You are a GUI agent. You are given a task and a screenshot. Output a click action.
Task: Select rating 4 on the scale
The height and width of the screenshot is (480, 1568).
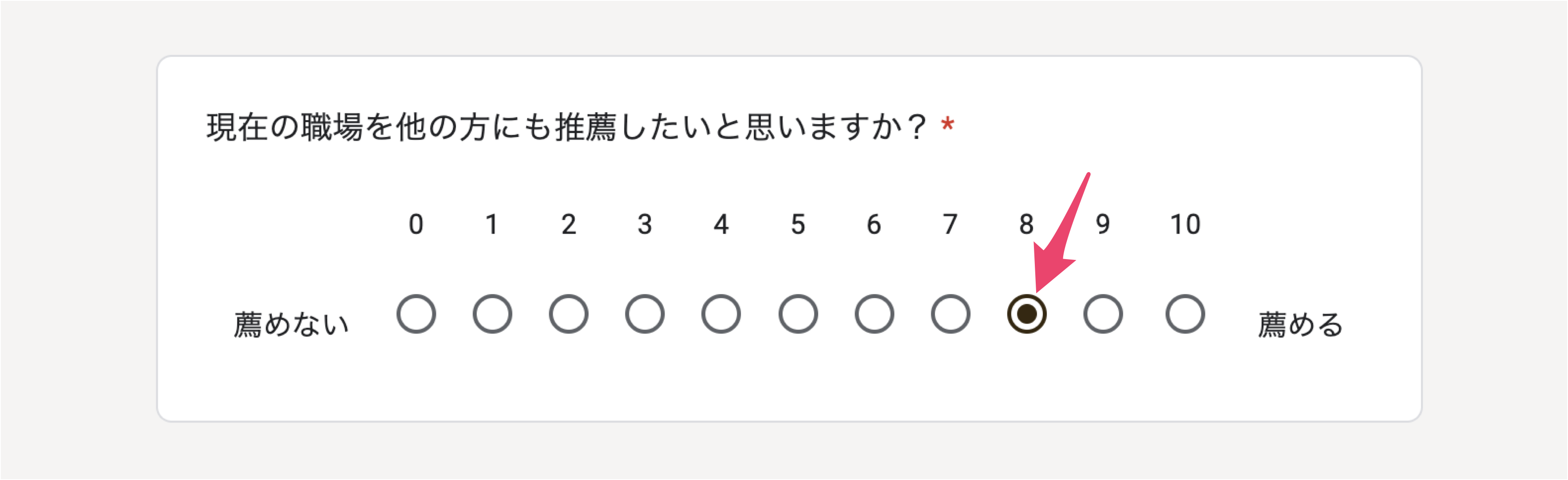(x=721, y=314)
